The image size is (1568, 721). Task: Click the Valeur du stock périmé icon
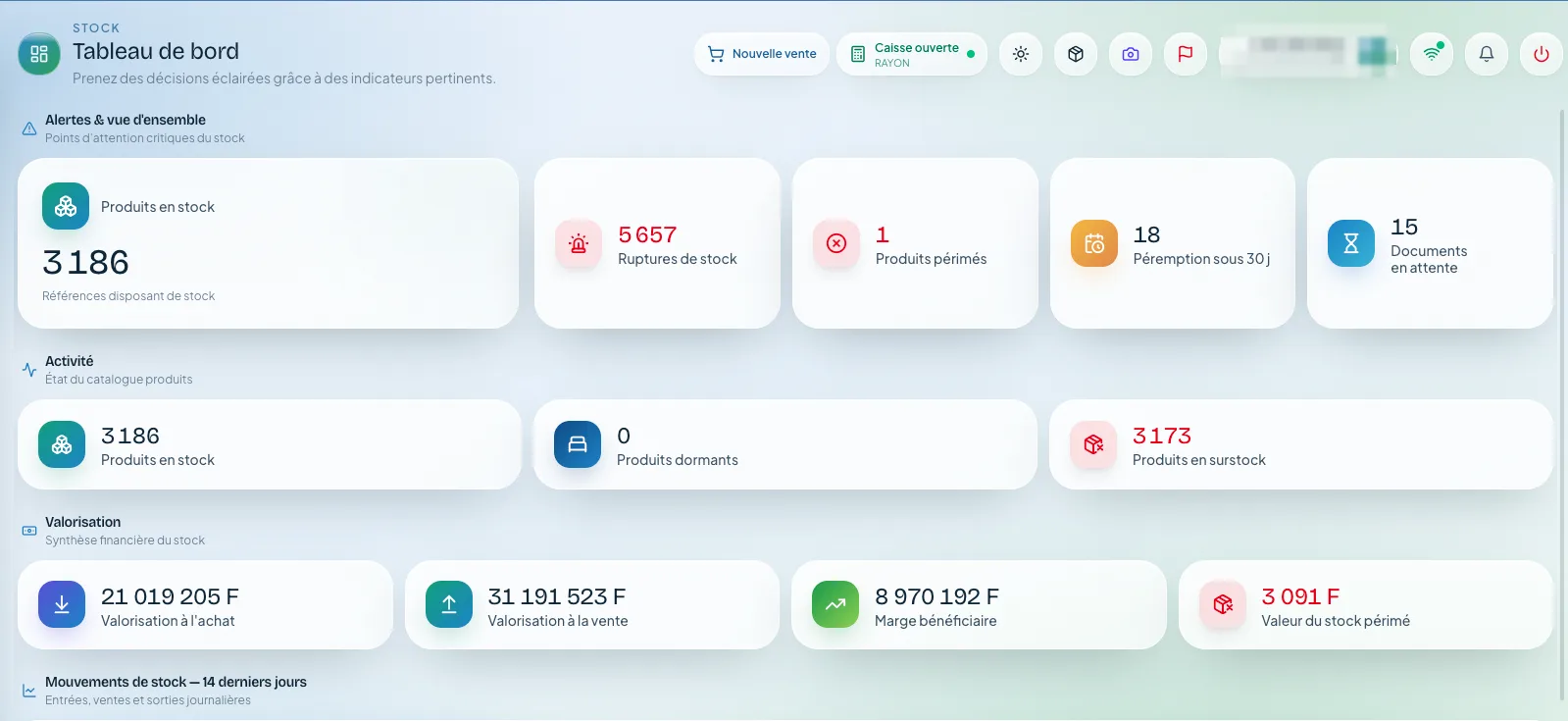1223,604
